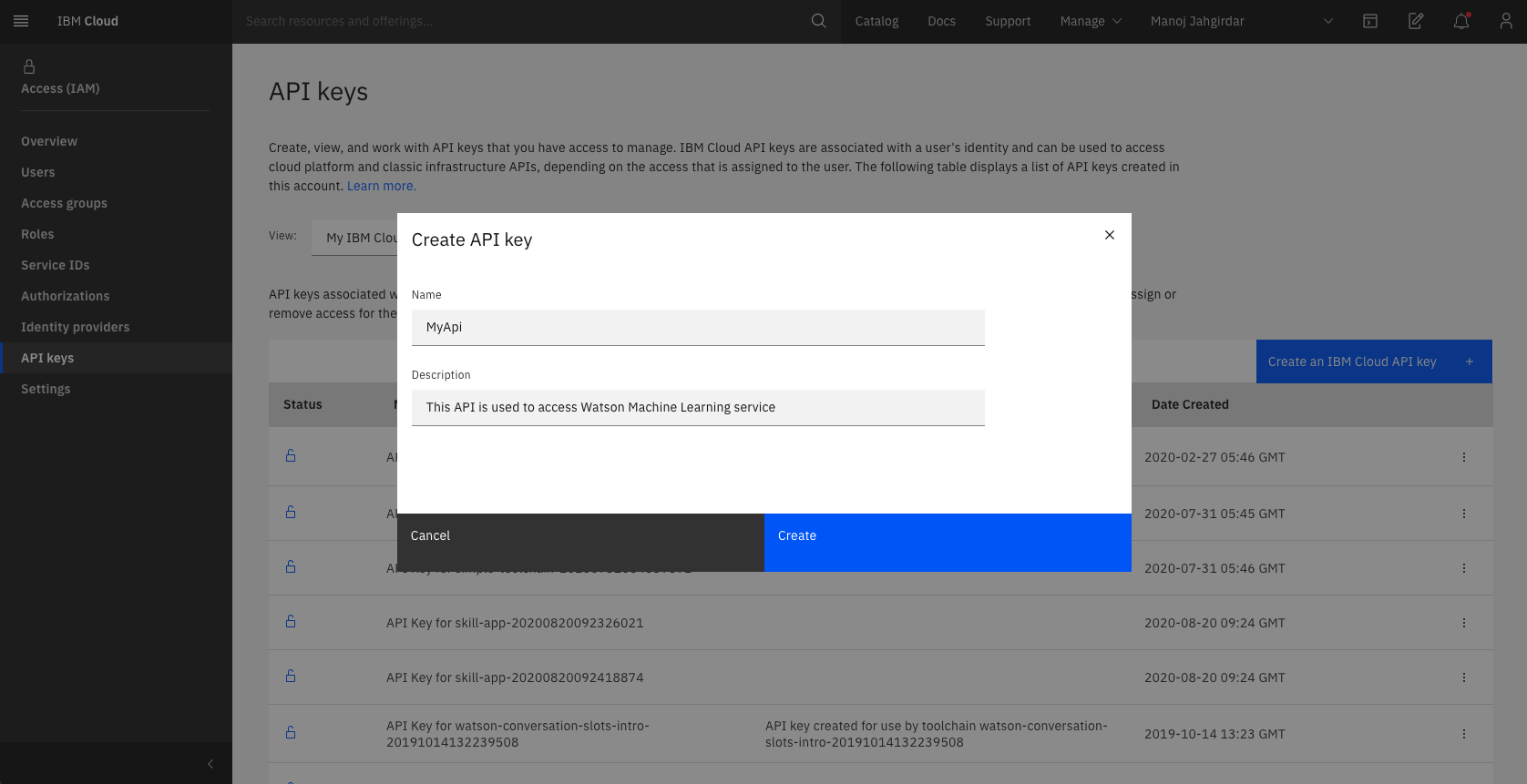Open the Support menu item

click(x=1008, y=21)
